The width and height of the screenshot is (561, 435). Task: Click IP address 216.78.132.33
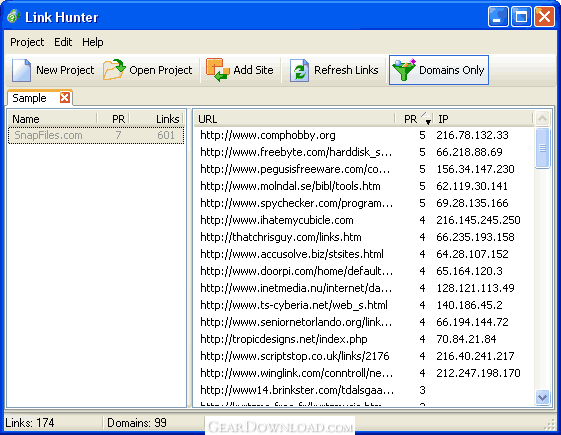[472, 135]
